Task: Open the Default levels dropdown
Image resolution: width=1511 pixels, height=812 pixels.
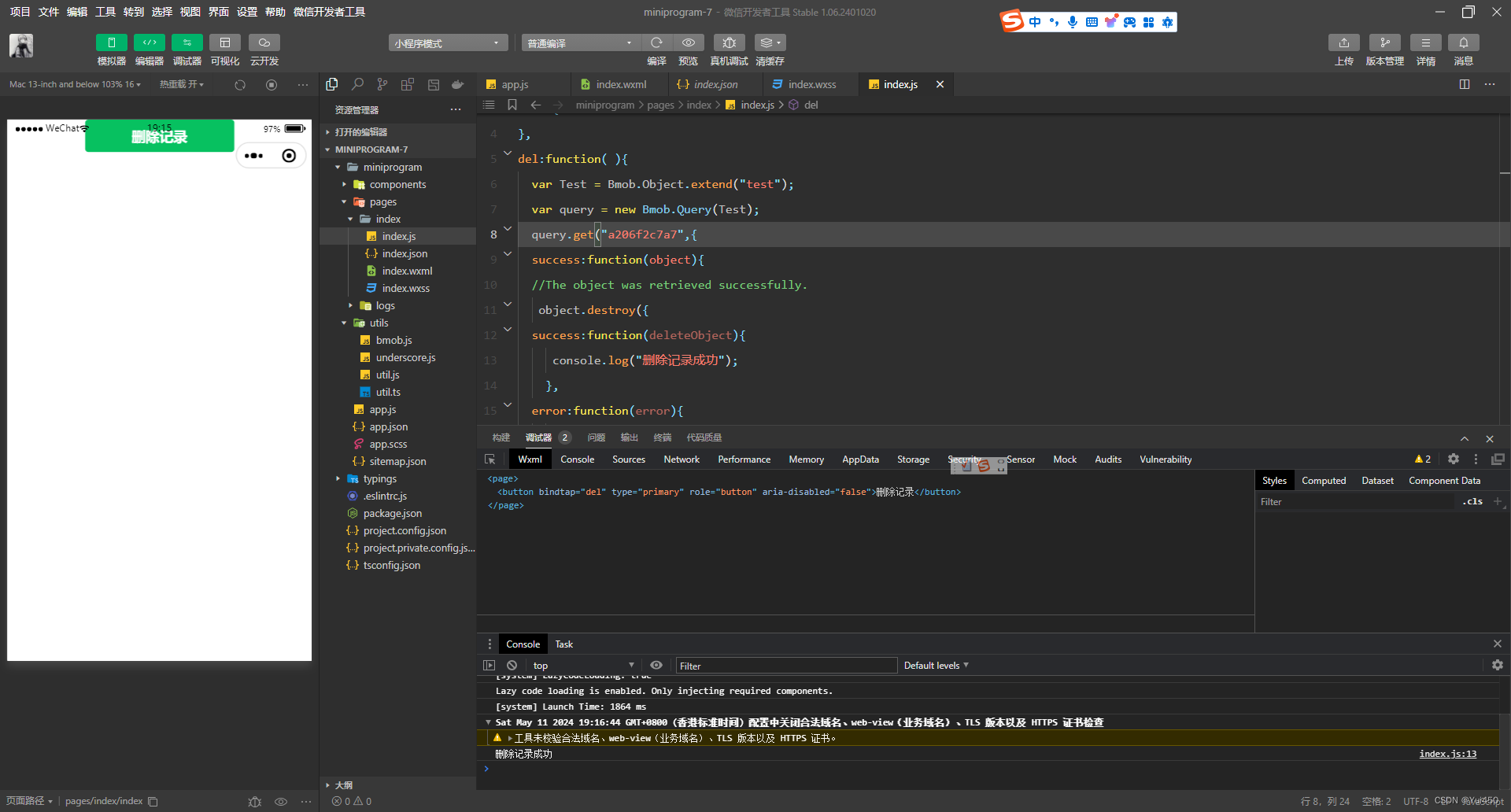Action: pos(936,666)
